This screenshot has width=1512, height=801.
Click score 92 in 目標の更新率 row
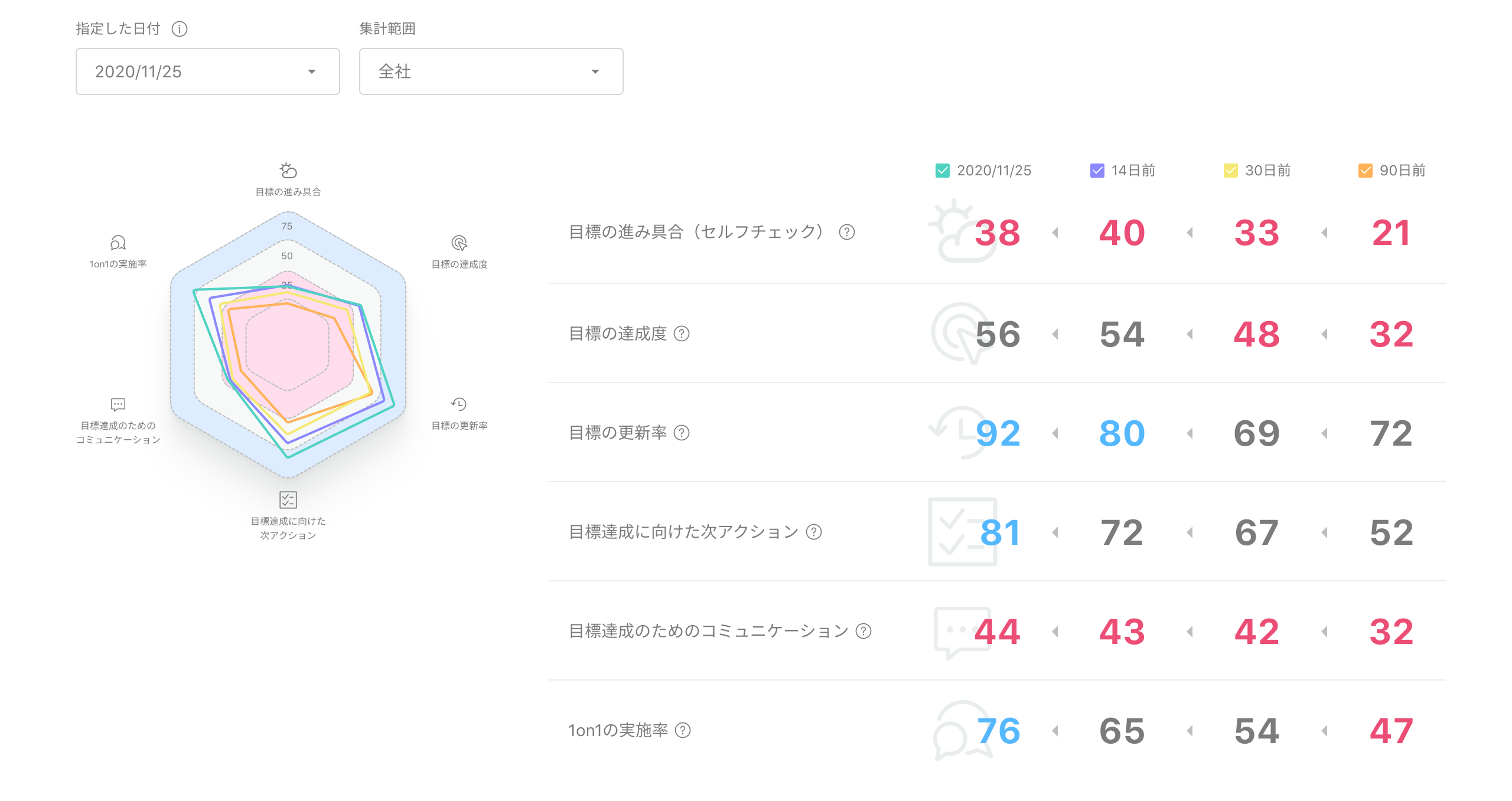(998, 433)
